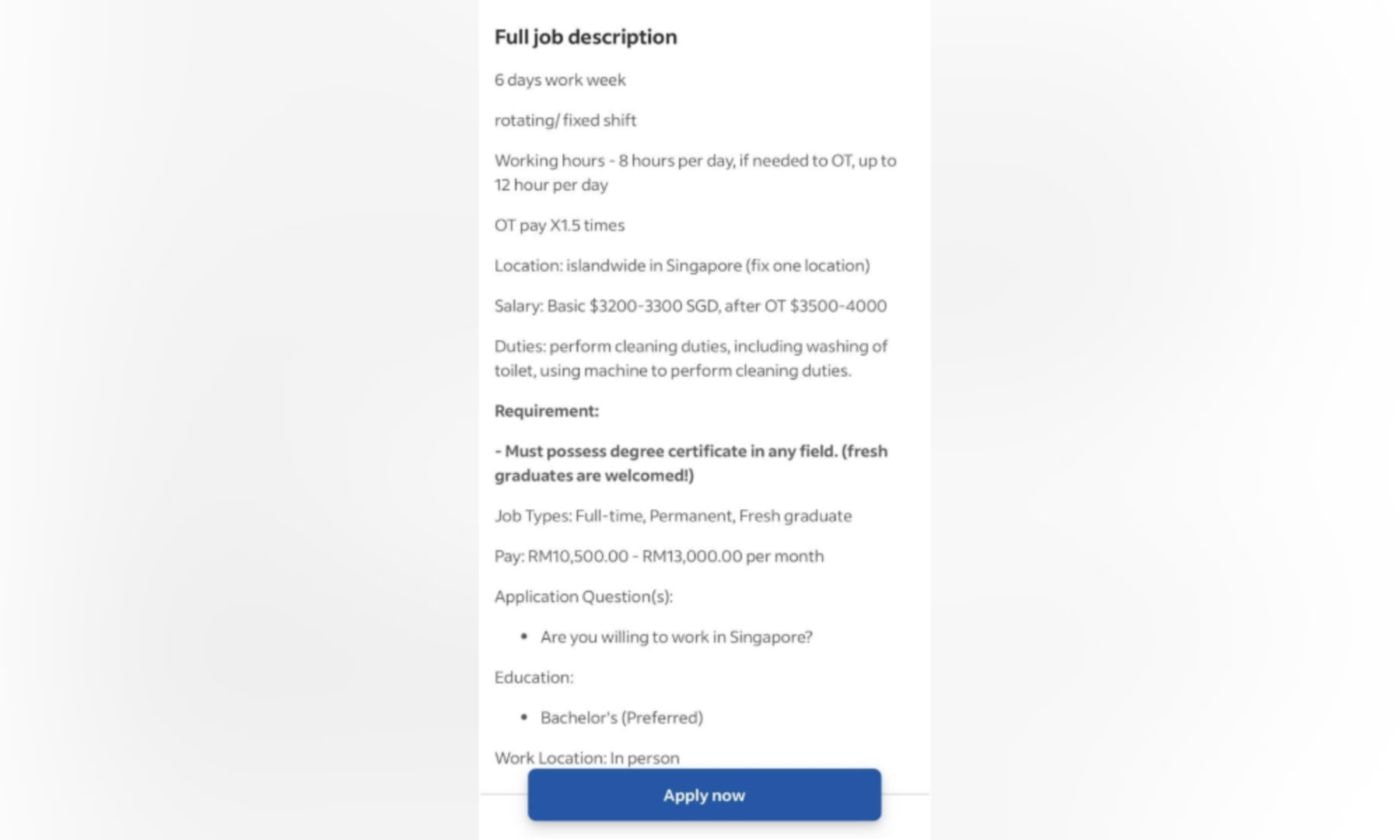
Task: Select the "6 days work week" line
Action: tap(560, 80)
